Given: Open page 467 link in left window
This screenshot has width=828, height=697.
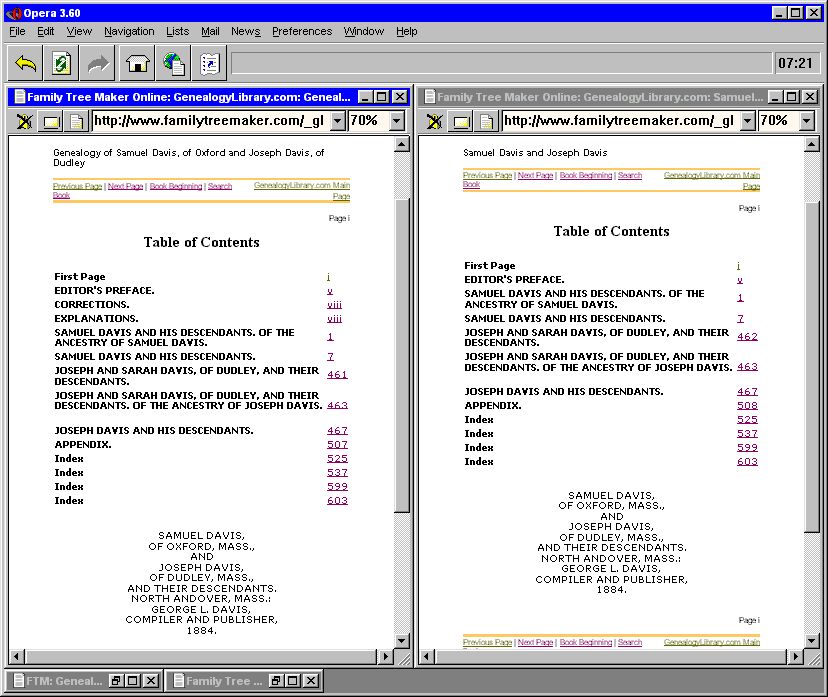Looking at the screenshot, I should coord(337,431).
